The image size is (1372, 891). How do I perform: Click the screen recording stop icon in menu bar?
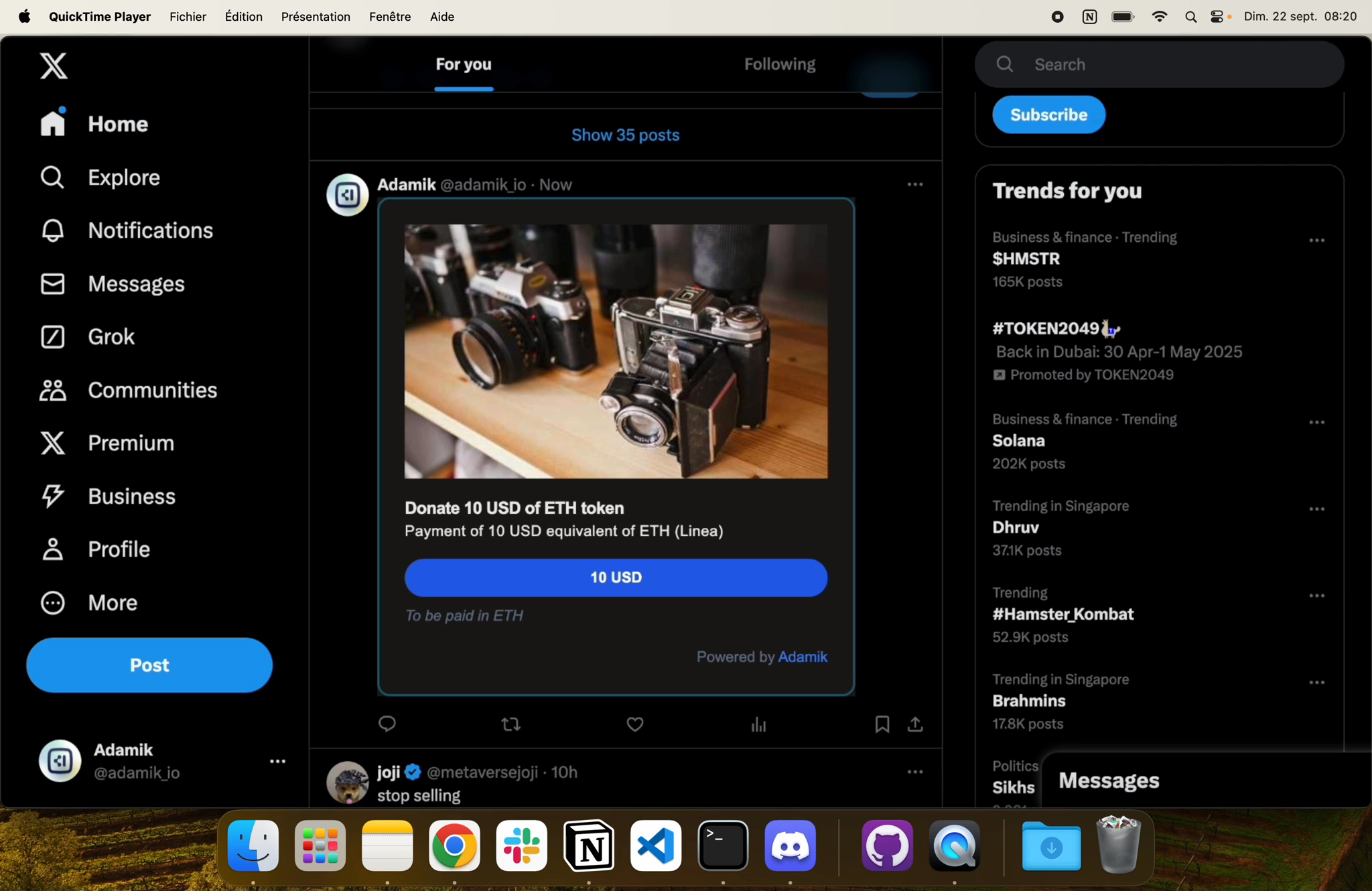tap(1057, 17)
